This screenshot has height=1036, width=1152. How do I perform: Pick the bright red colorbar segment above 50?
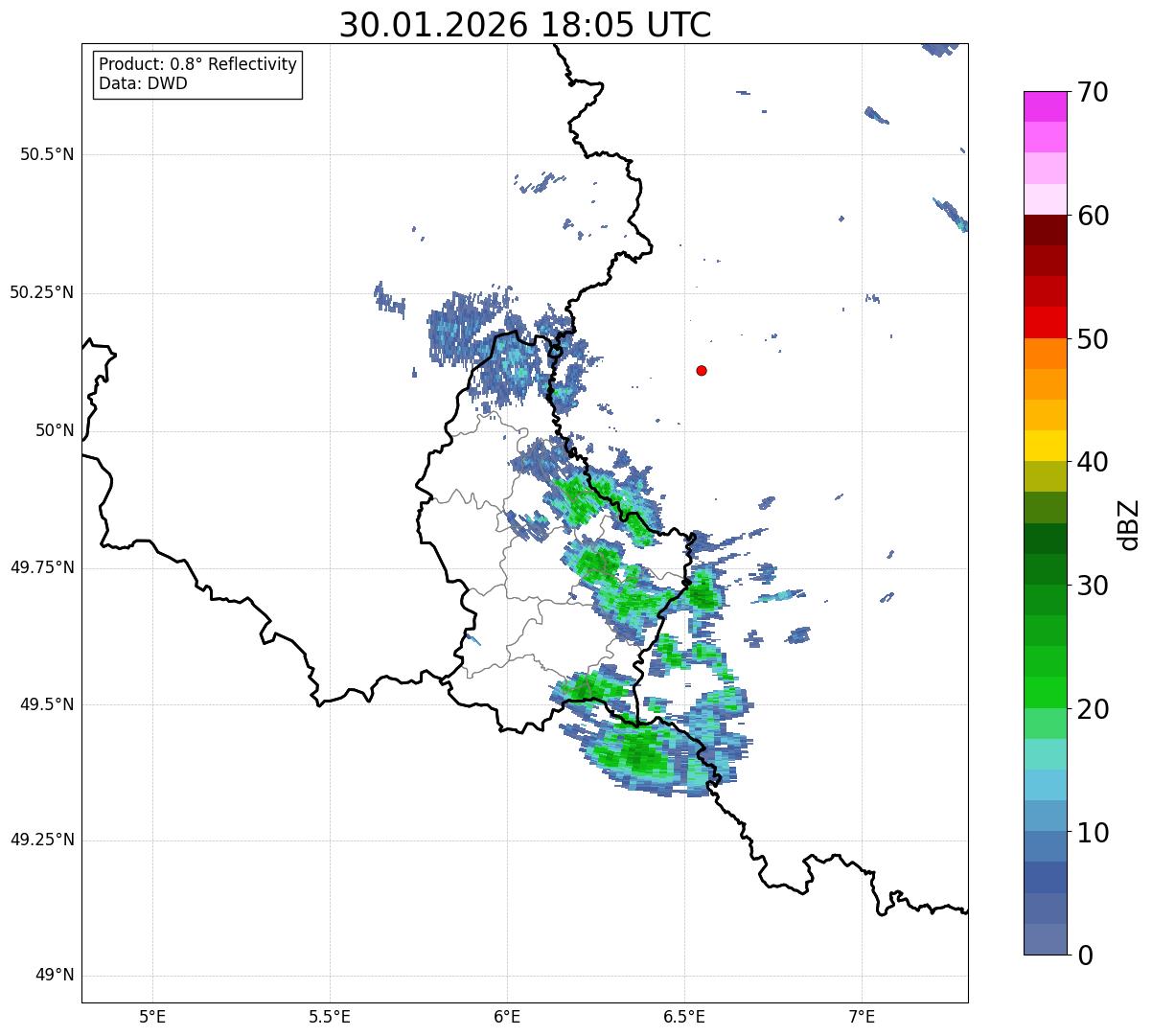(1045, 322)
